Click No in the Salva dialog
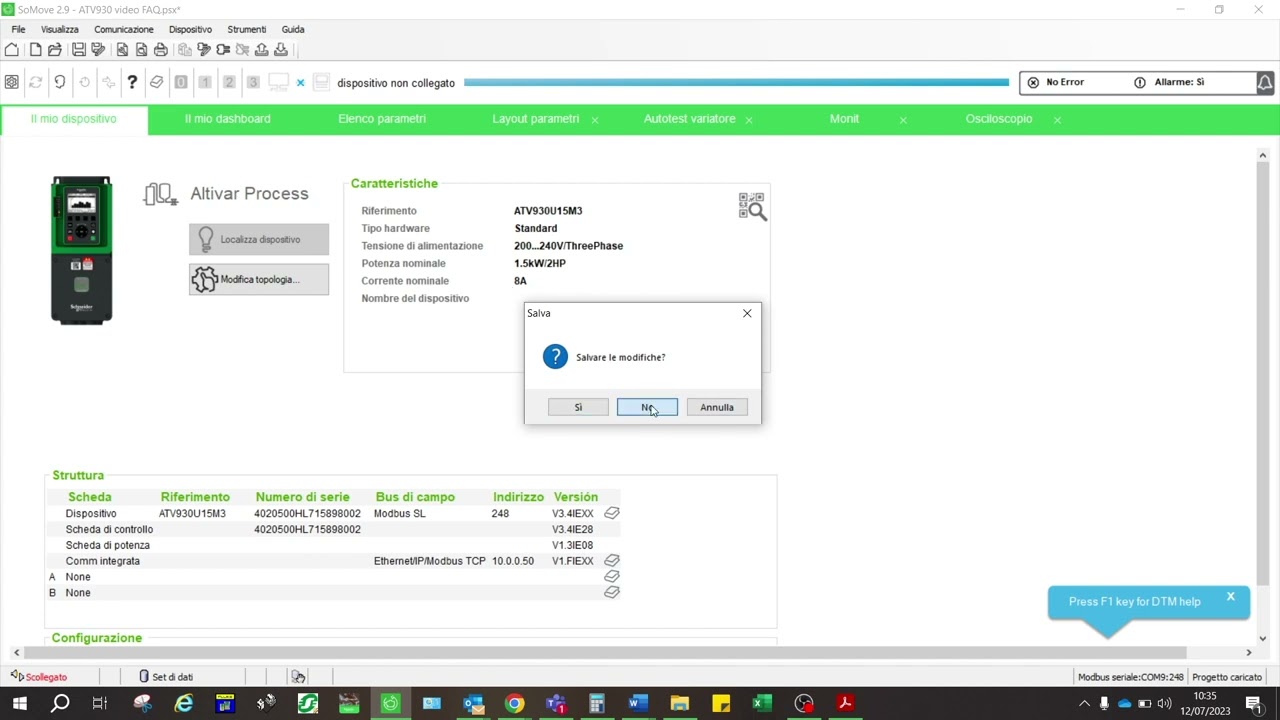Image resolution: width=1280 pixels, height=720 pixels. coord(647,407)
